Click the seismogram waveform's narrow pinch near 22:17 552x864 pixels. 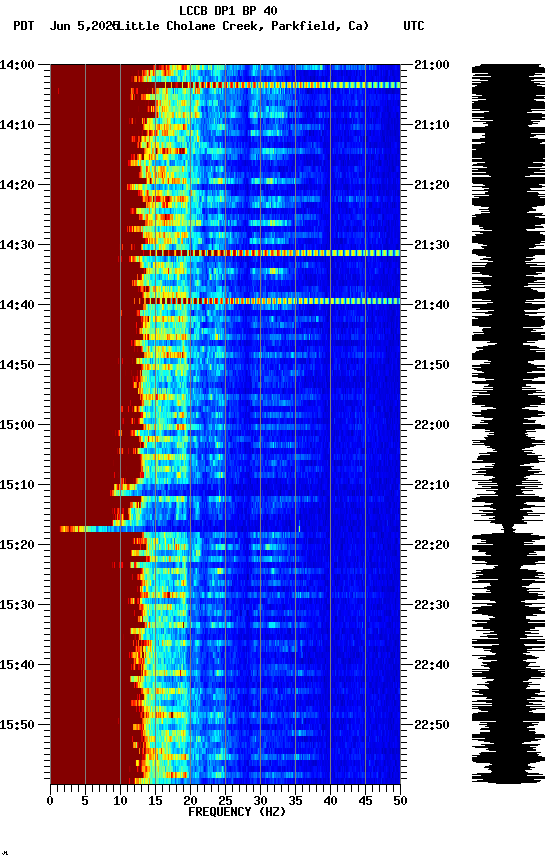(x=509, y=530)
